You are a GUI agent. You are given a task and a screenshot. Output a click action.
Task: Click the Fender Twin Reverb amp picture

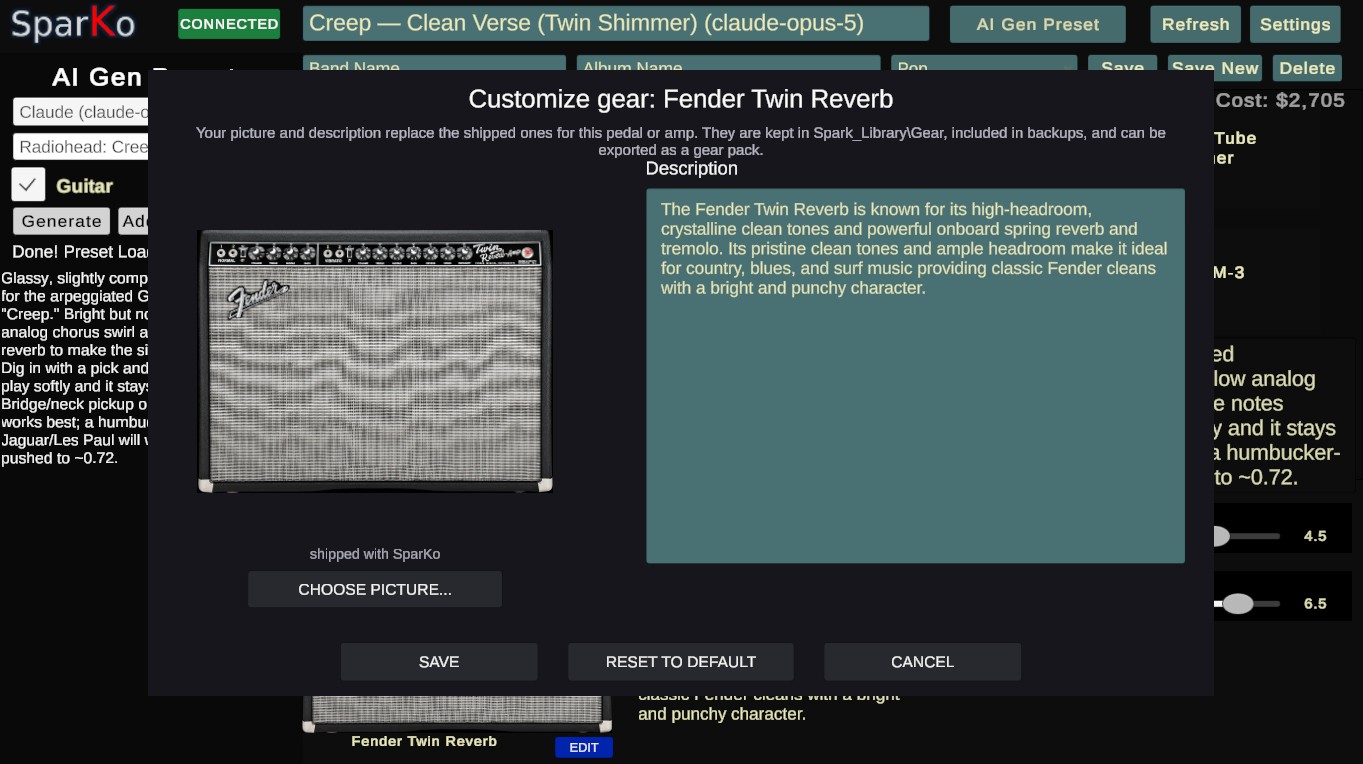tap(375, 361)
